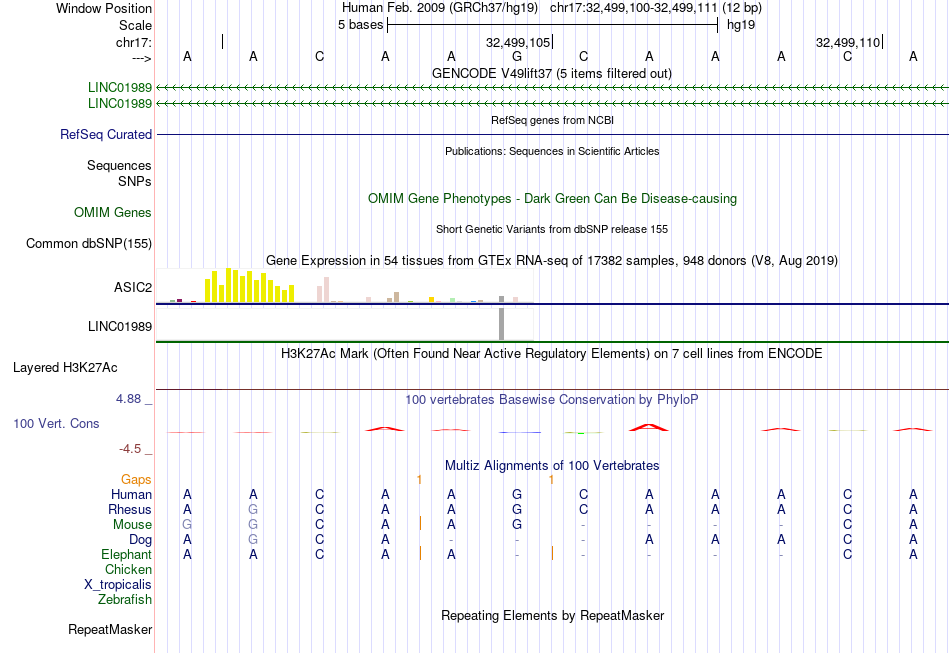Click Human Feb. 2009 (GRCh37/hg19) assembly text
The width and height of the screenshot is (950, 653).
click(440, 8)
